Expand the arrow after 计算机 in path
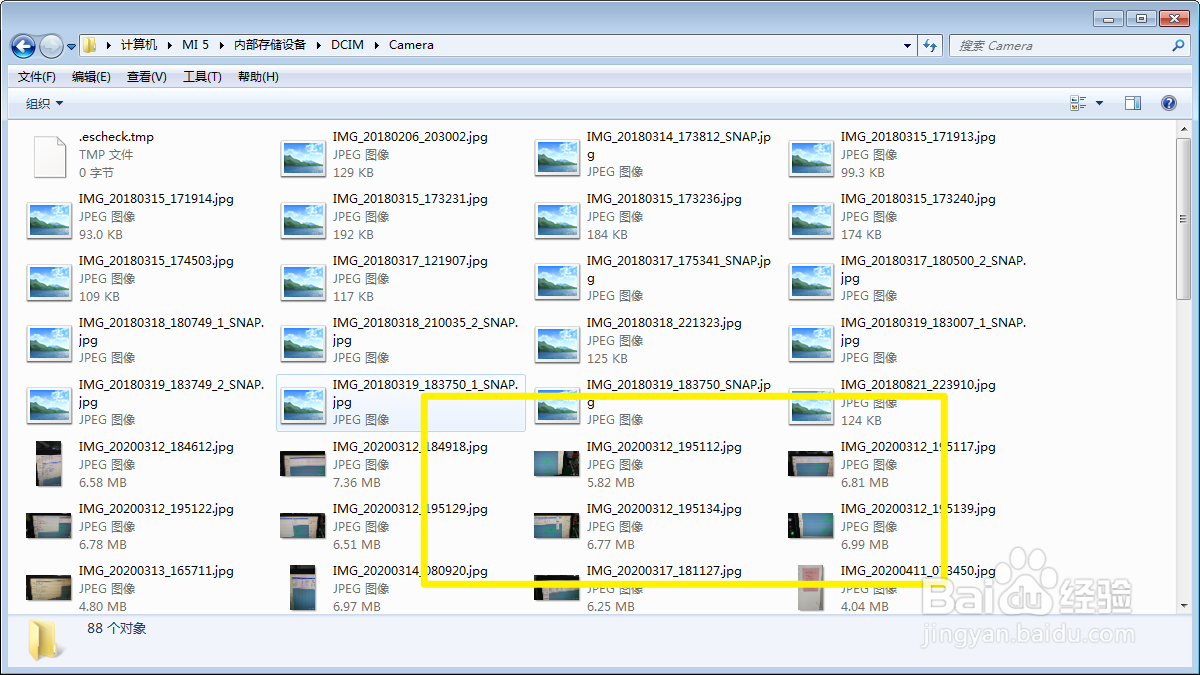Viewport: 1200px width, 675px height. [x=169, y=45]
